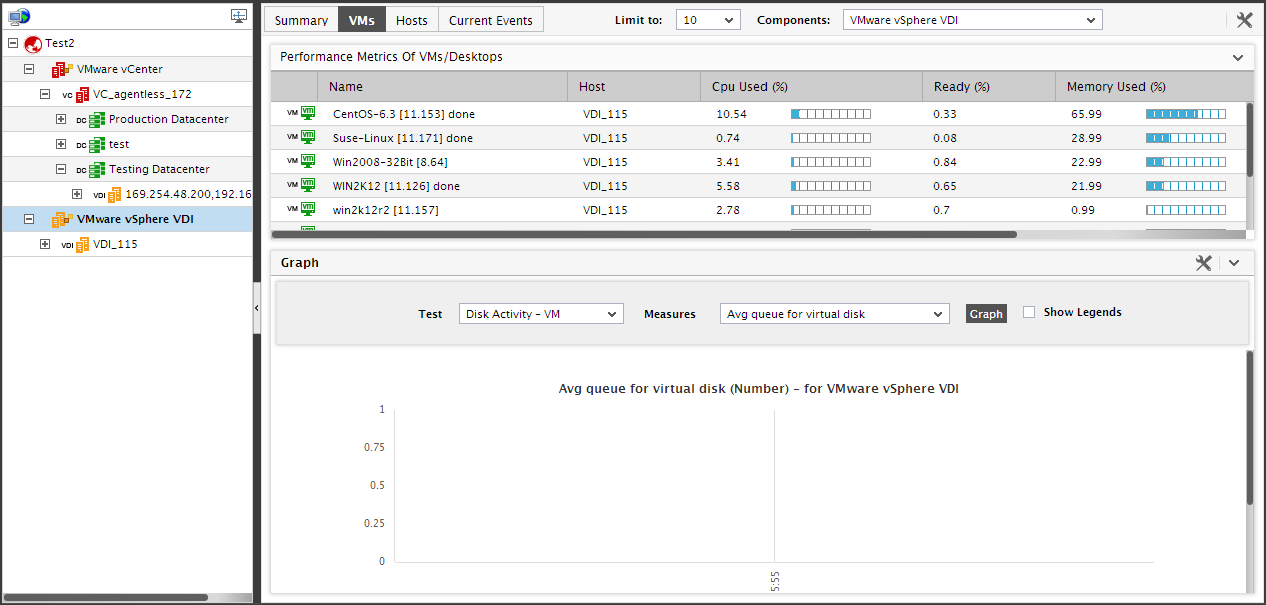Open settings tools icon at top right
The image size is (1266, 605).
pos(1244,20)
